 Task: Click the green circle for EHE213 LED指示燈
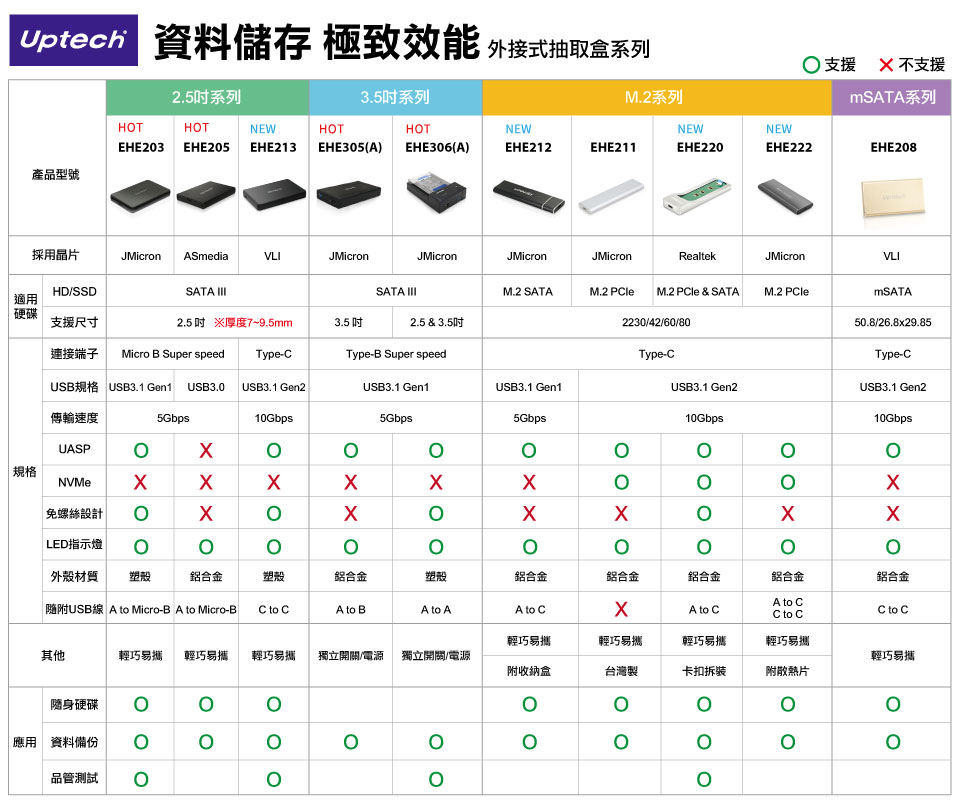pos(274,546)
